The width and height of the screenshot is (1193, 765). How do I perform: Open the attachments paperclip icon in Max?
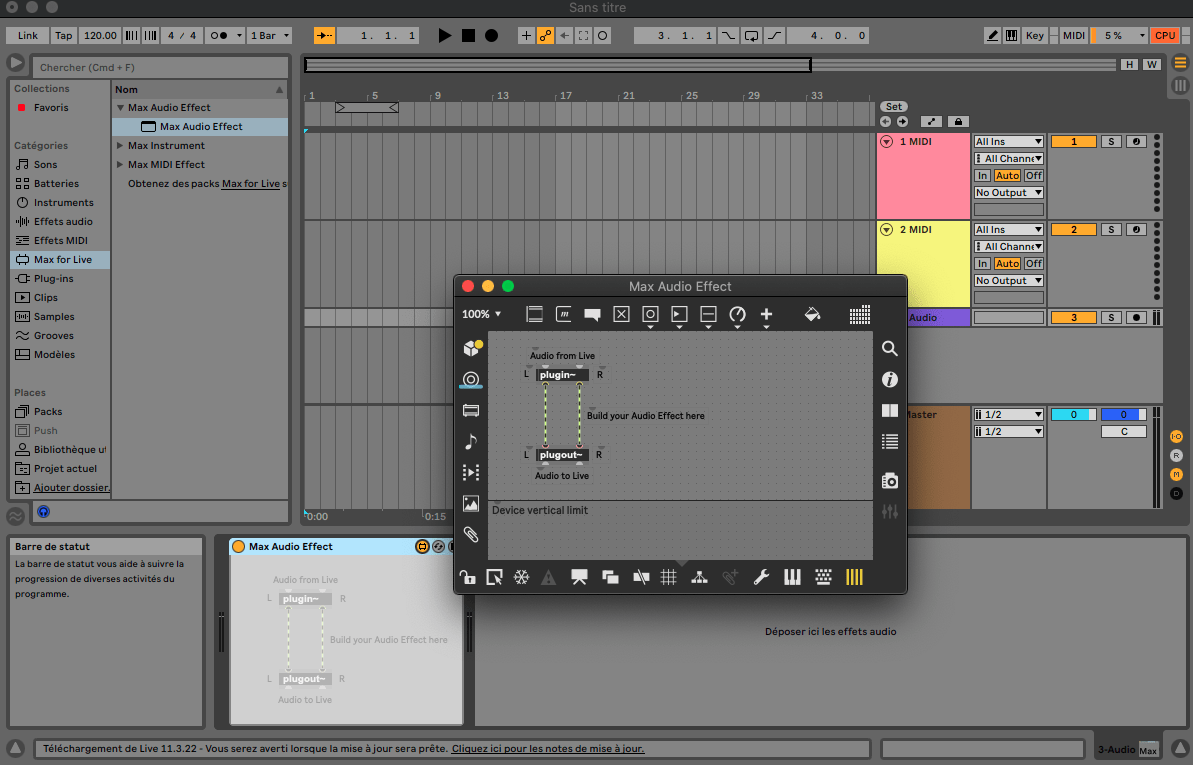click(471, 534)
